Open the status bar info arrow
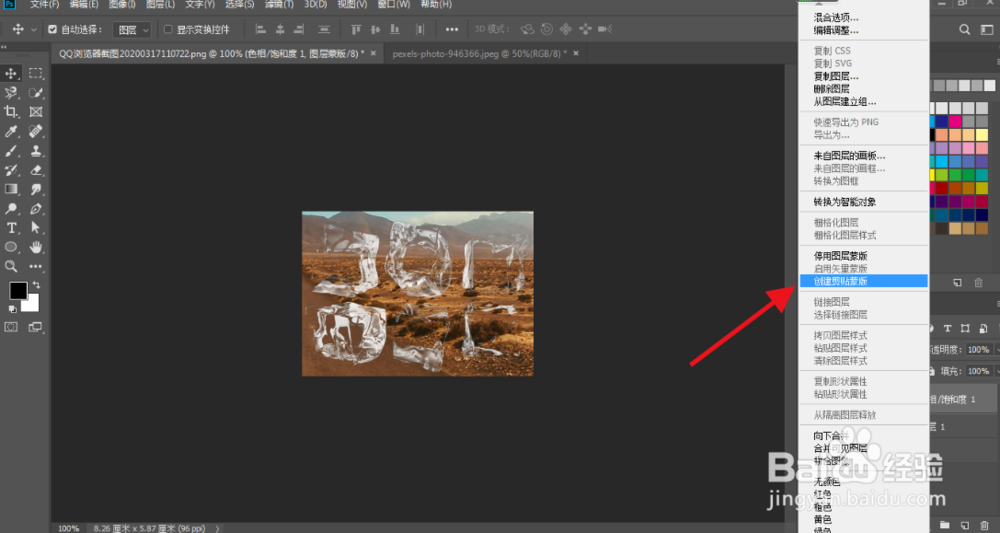The image size is (1000, 533). click(217, 529)
